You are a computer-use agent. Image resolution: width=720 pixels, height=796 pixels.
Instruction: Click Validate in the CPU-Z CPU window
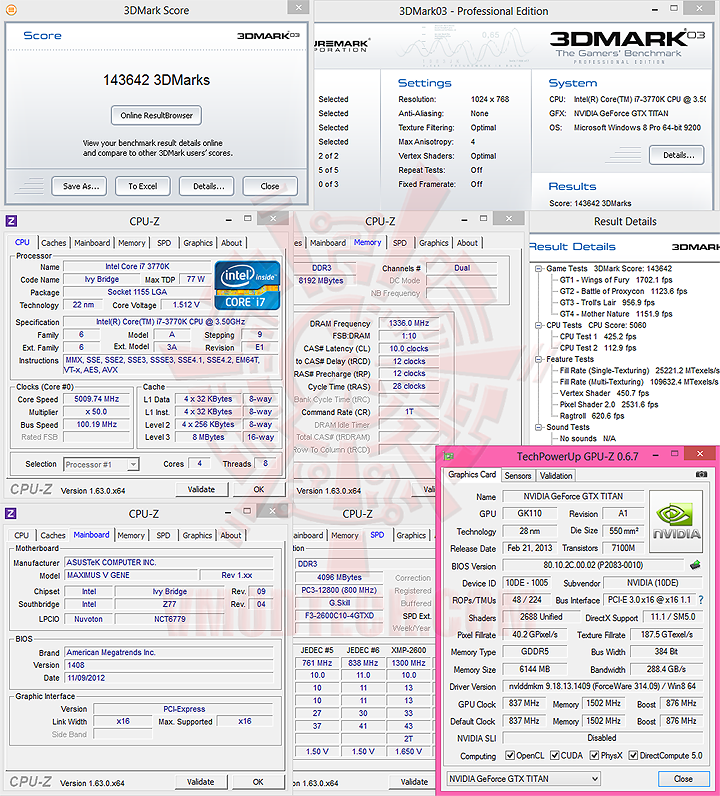[202, 489]
